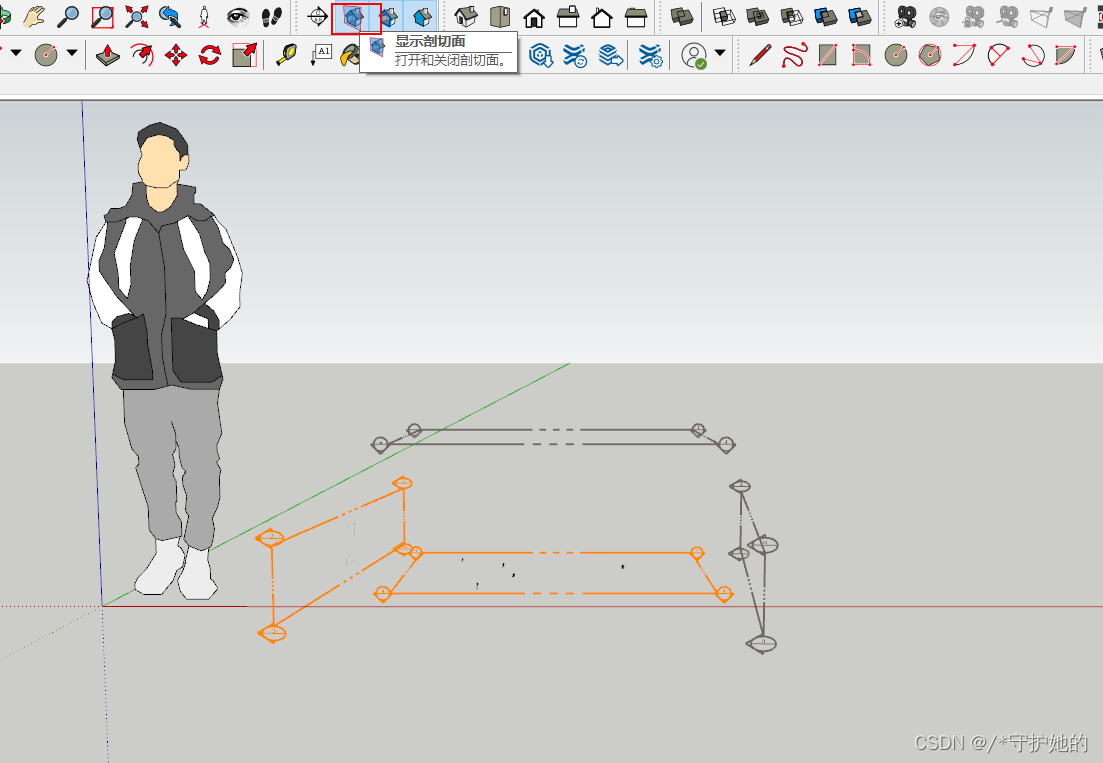Select the Arc tool
The image size is (1103, 763).
pyautogui.click(x=964, y=55)
